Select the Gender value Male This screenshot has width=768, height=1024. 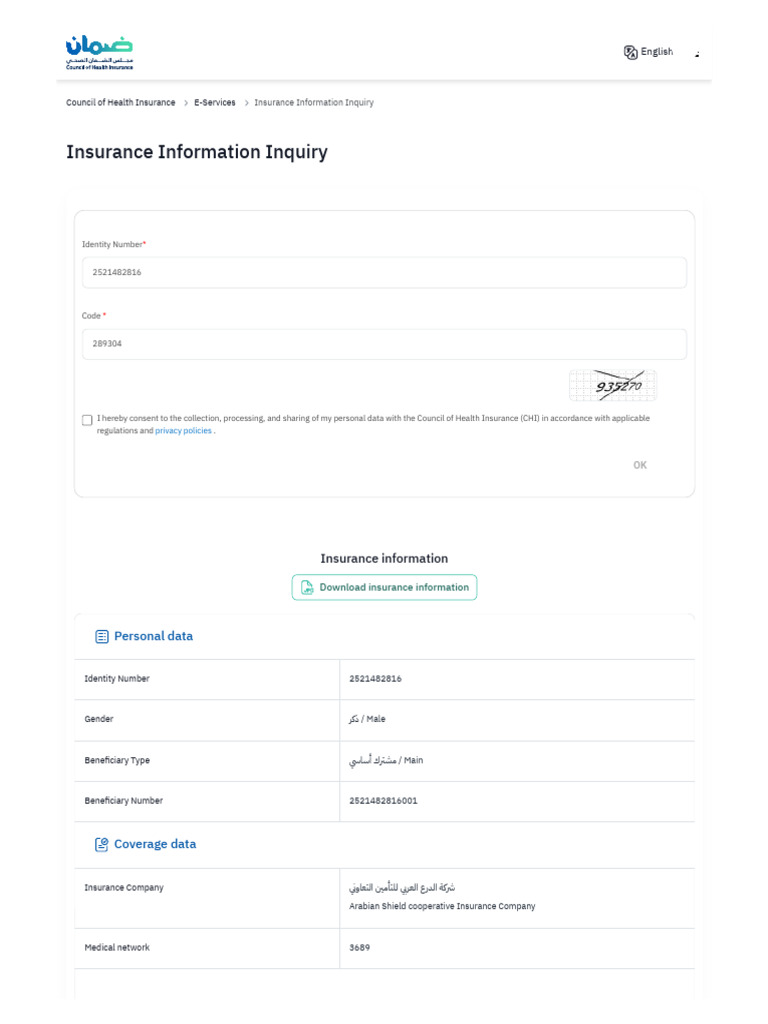click(367, 719)
